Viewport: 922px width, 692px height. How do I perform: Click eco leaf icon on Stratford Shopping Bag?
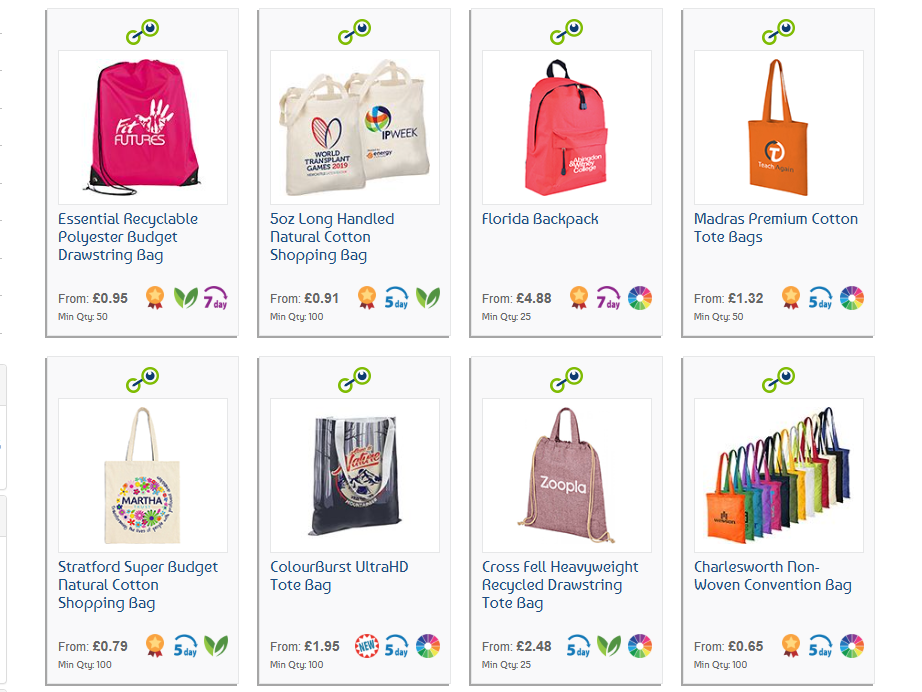coord(216,646)
